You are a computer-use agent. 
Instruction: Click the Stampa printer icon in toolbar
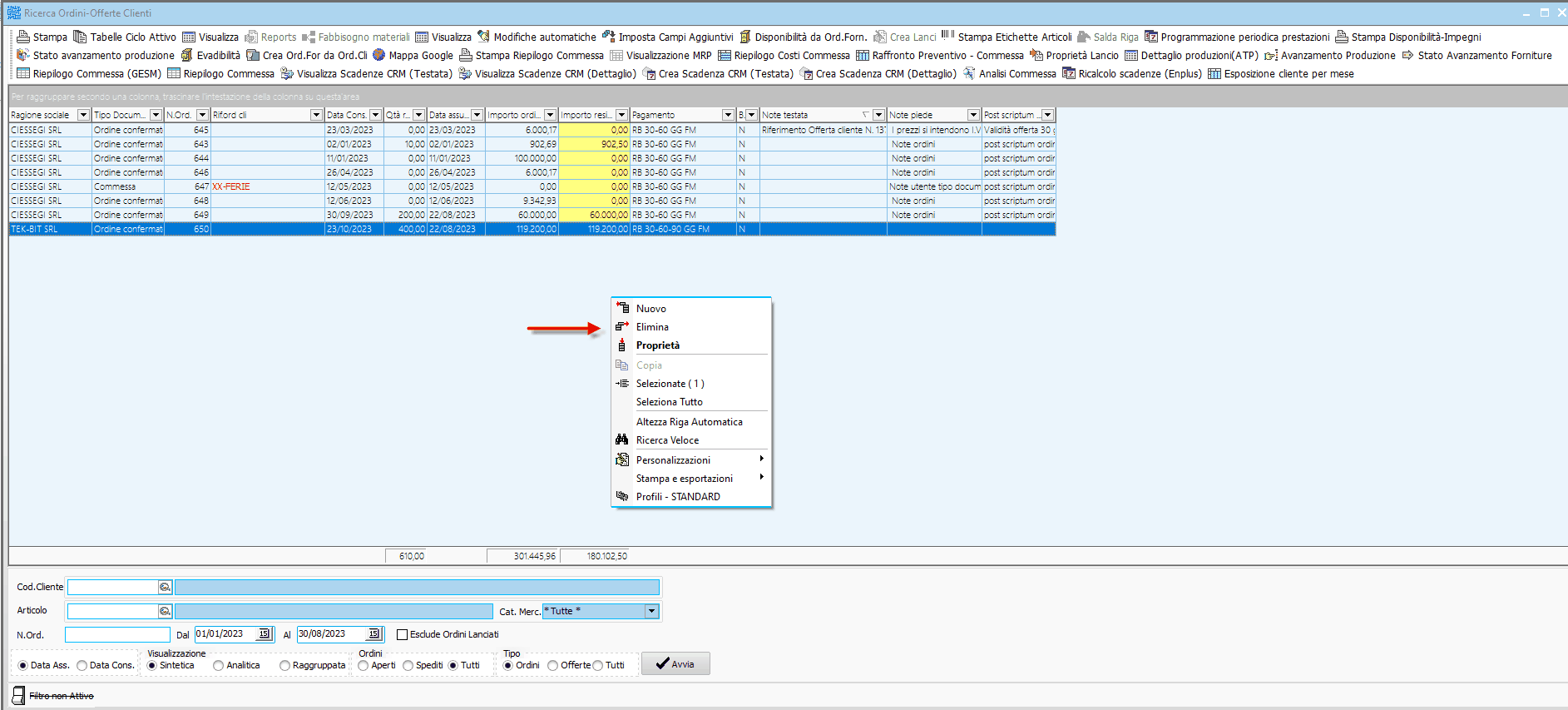pyautogui.click(x=23, y=37)
